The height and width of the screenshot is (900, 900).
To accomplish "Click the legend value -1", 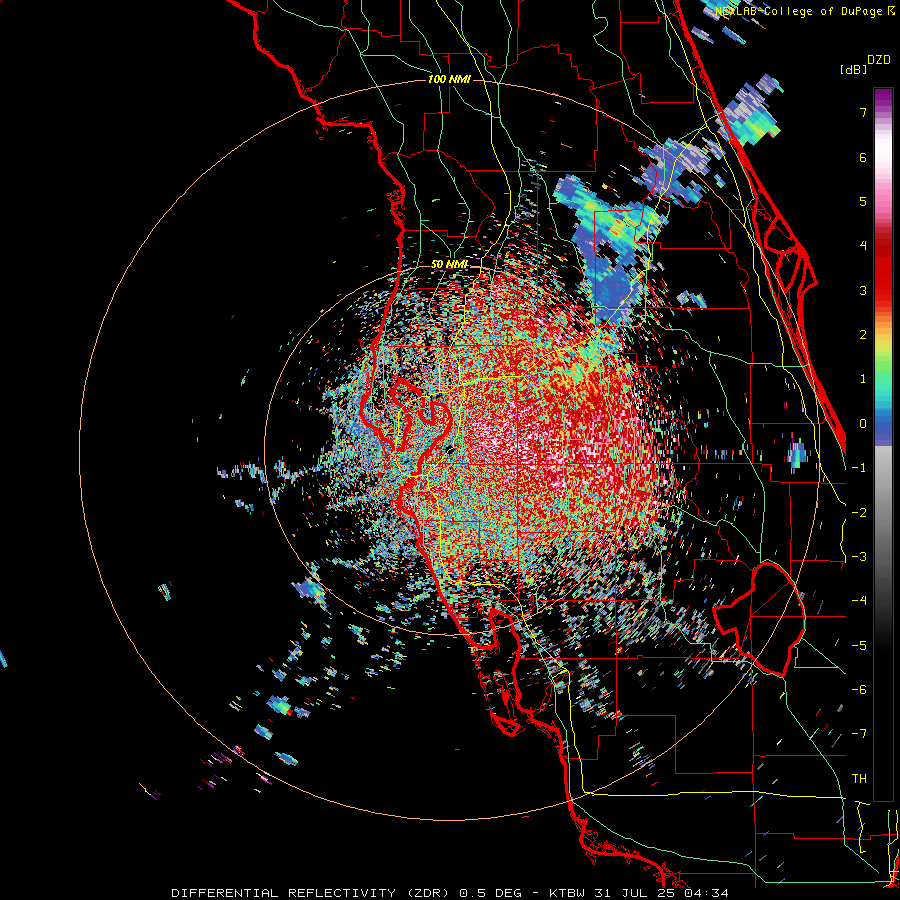I will click(x=859, y=468).
